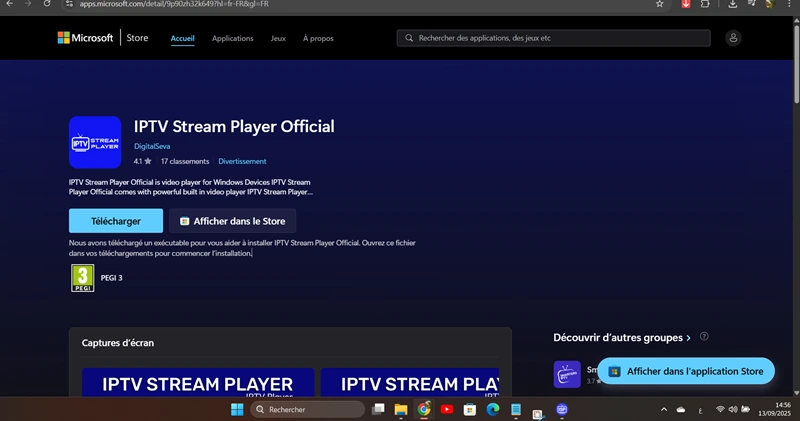
Task: Open Microsoft Edge from the taskbar
Action: tap(493, 409)
